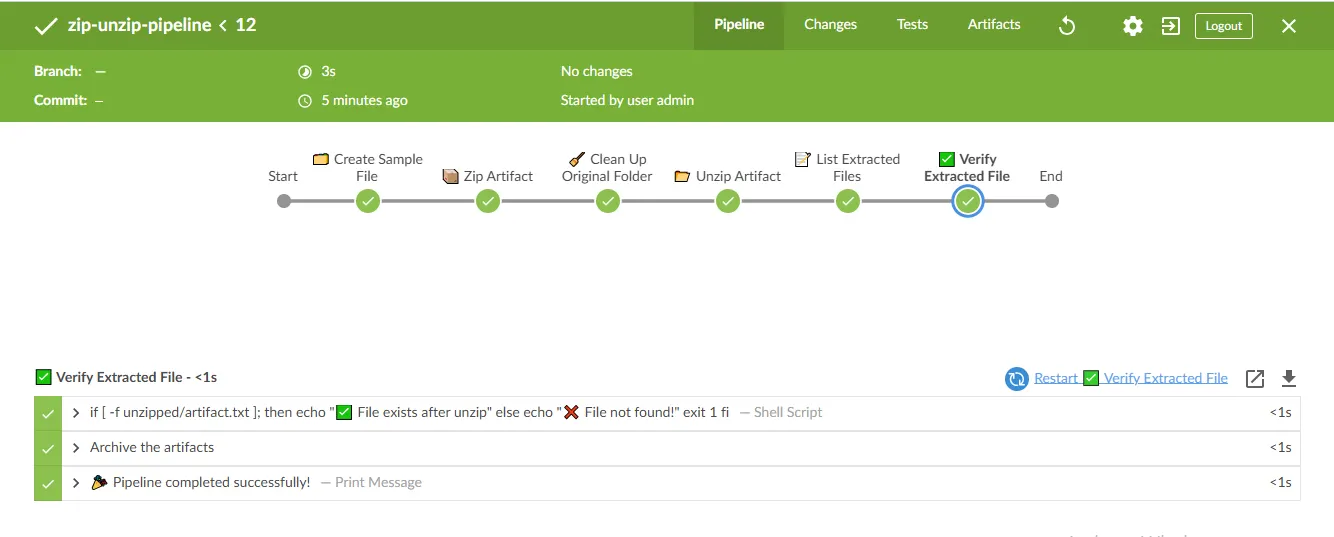Screen dimensions: 1334x537
Task: Select the Unzip Artifact stage node
Action: [728, 201]
